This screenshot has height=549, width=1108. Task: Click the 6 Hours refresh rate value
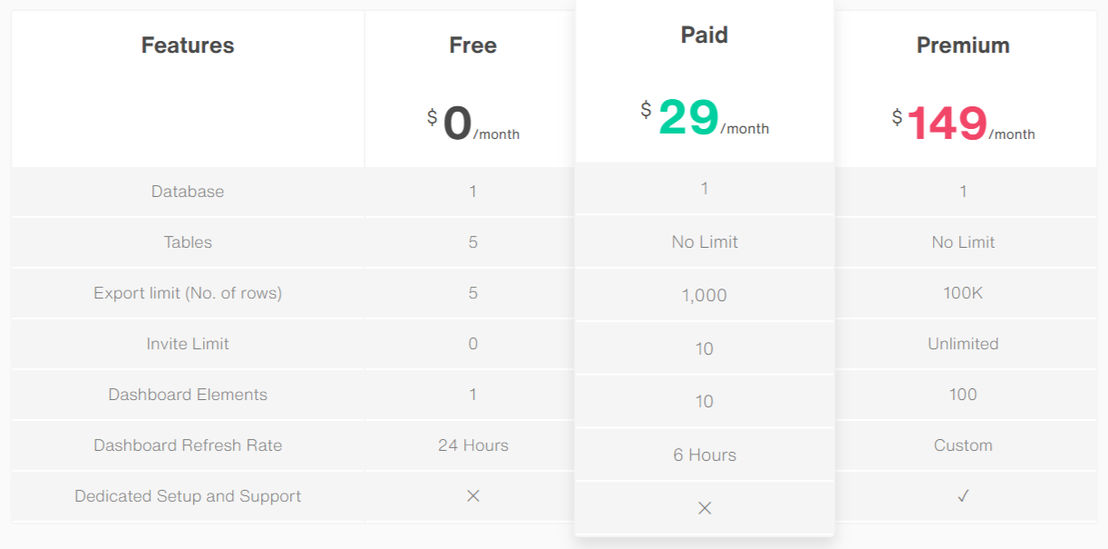point(705,455)
